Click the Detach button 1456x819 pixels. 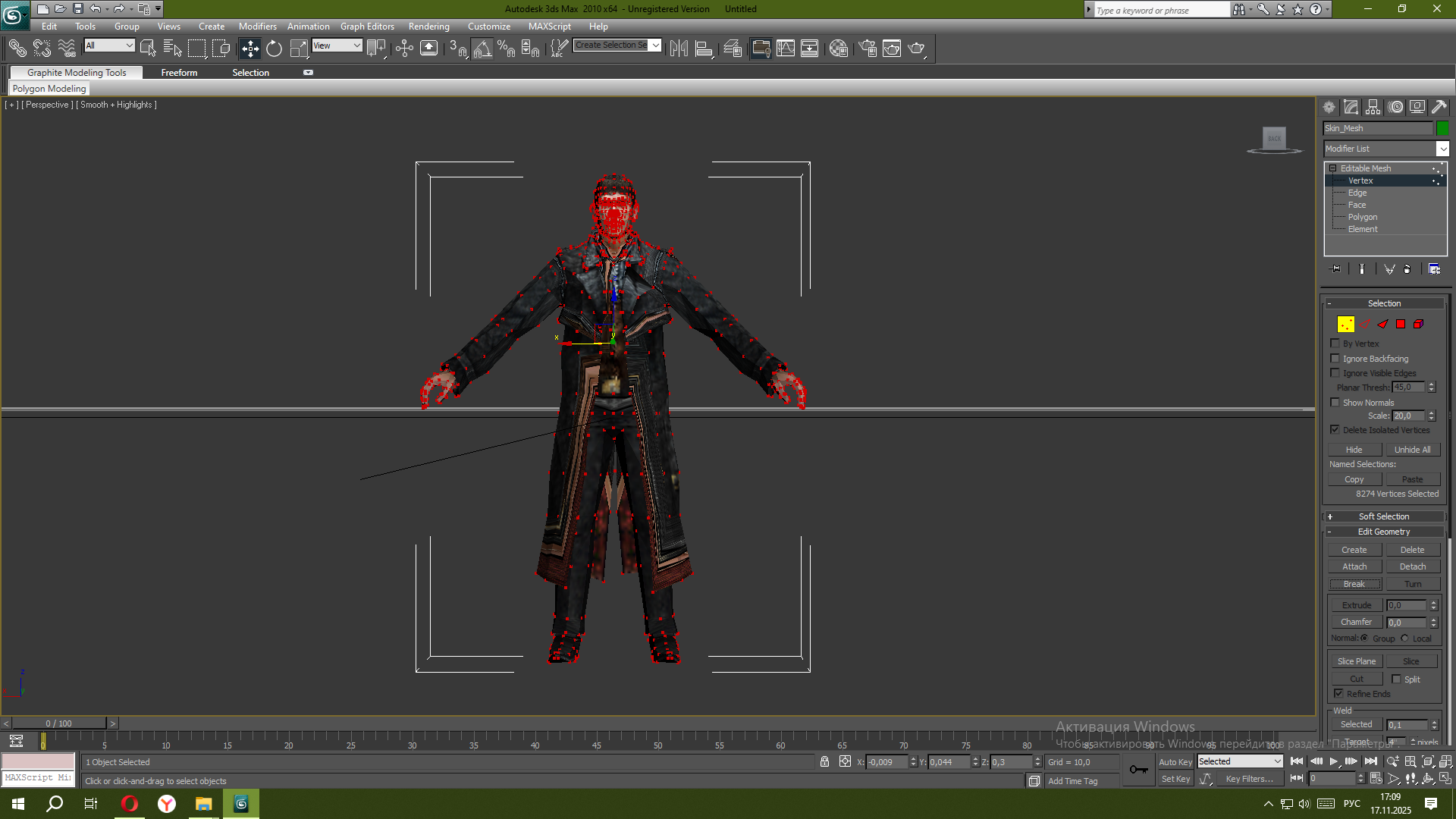(x=1412, y=566)
